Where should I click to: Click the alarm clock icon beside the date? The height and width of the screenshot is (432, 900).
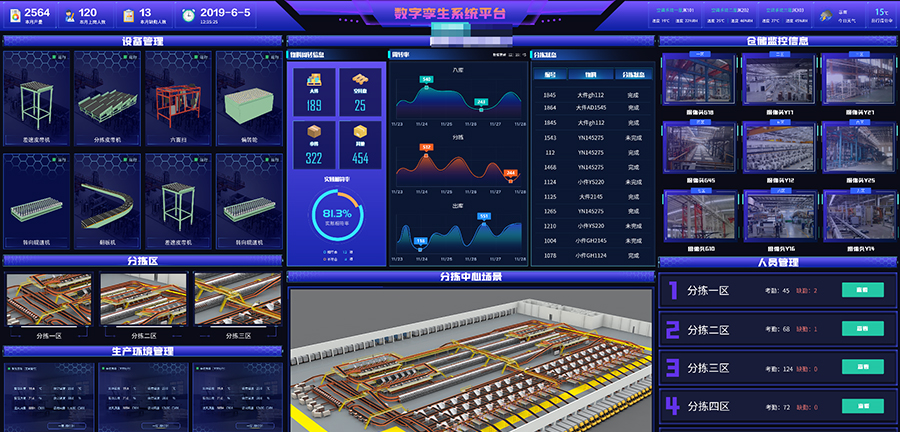point(188,15)
